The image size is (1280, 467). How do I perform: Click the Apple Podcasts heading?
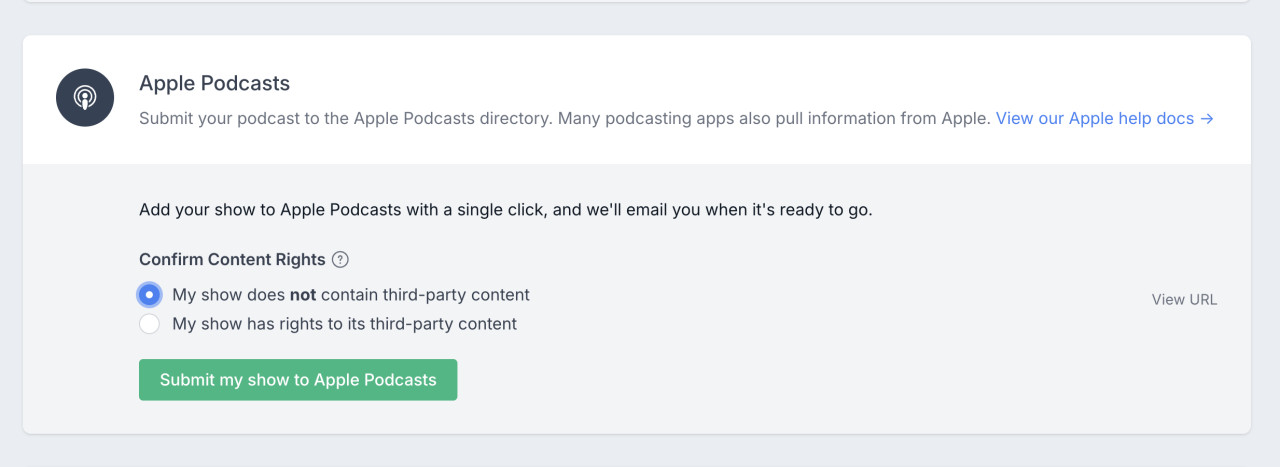214,83
